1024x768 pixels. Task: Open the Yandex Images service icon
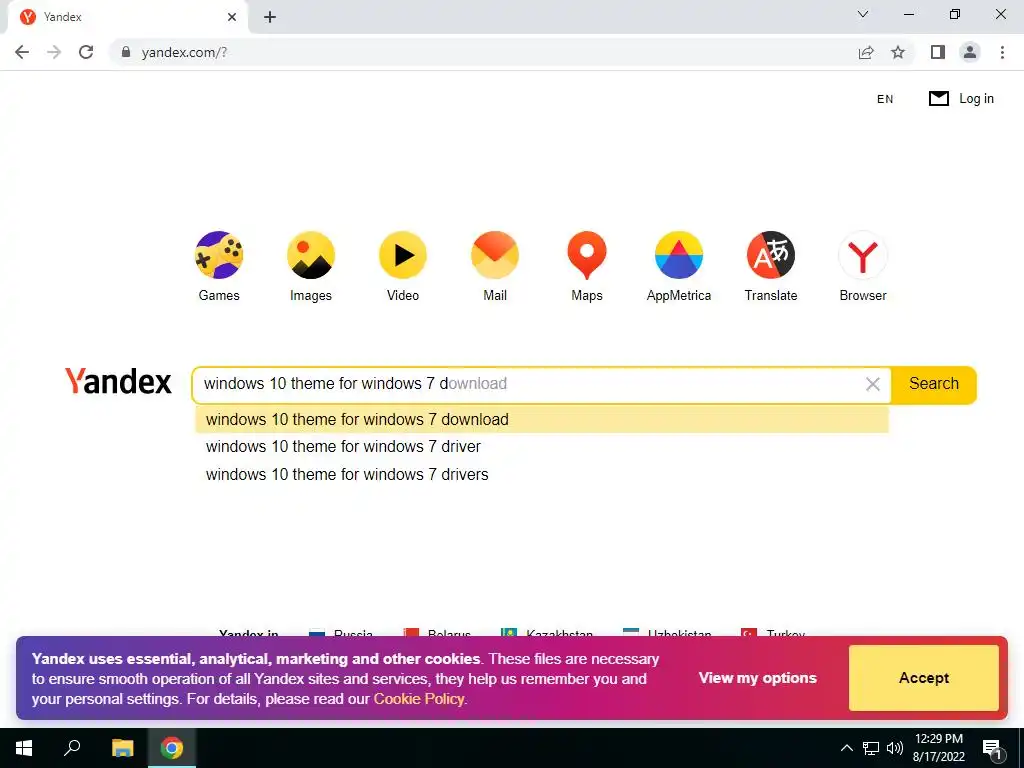(311, 255)
